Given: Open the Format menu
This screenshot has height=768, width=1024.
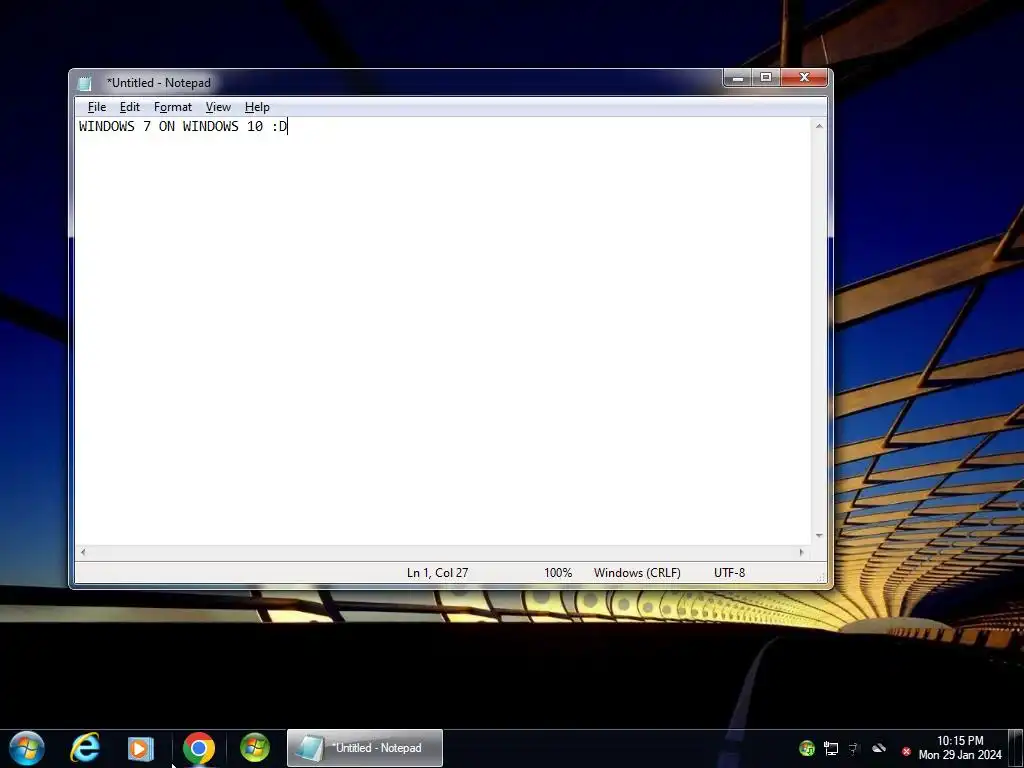Looking at the screenshot, I should point(172,107).
